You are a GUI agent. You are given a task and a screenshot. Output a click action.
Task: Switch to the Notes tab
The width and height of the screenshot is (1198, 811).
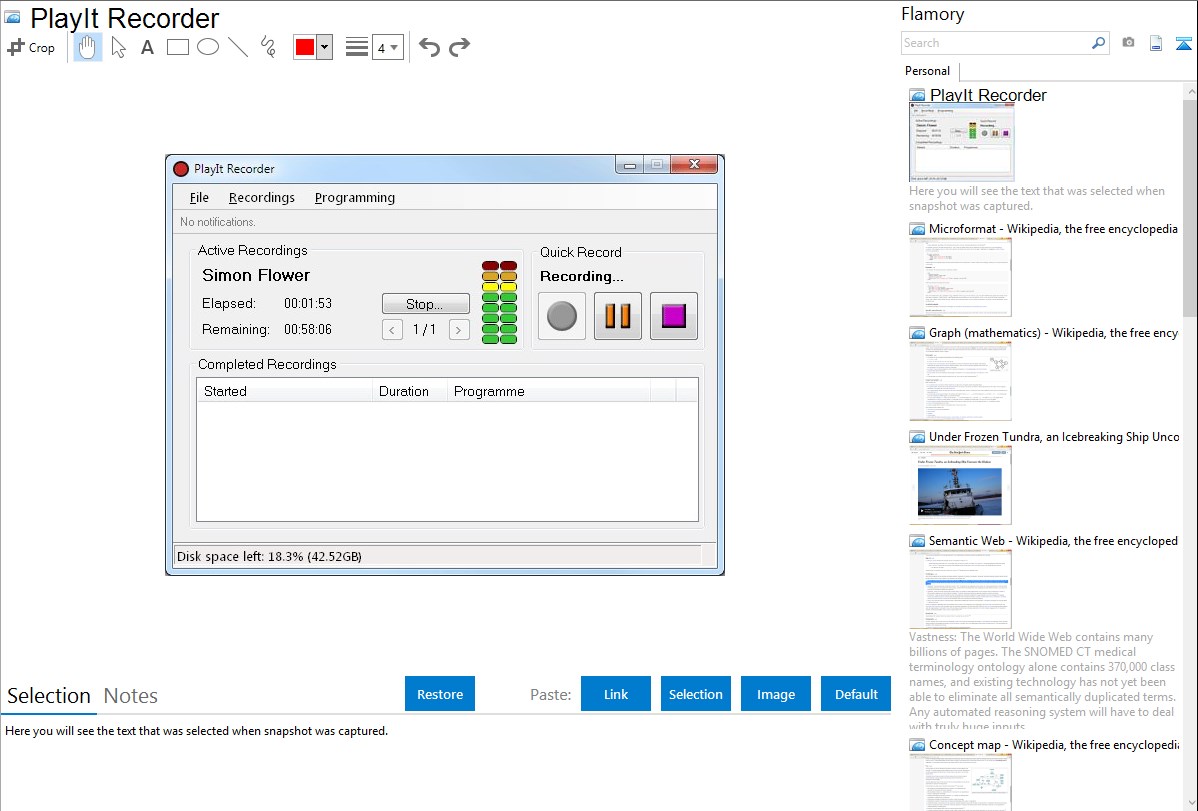[131, 696]
